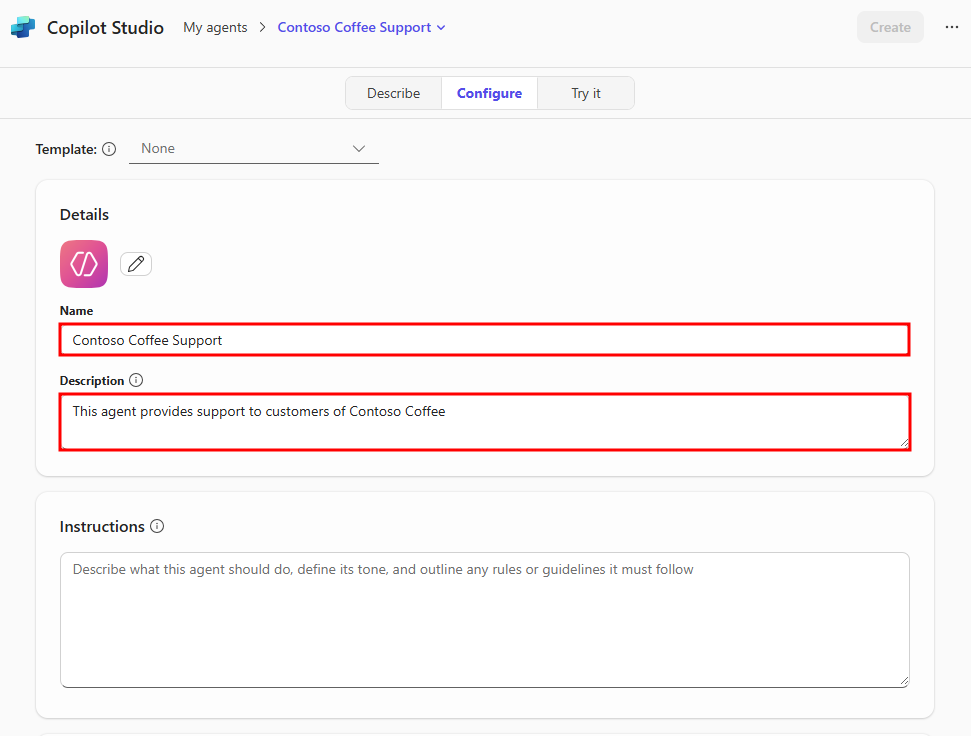
Task: Click the Copilot Studio logo icon
Action: pyautogui.click(x=23, y=28)
